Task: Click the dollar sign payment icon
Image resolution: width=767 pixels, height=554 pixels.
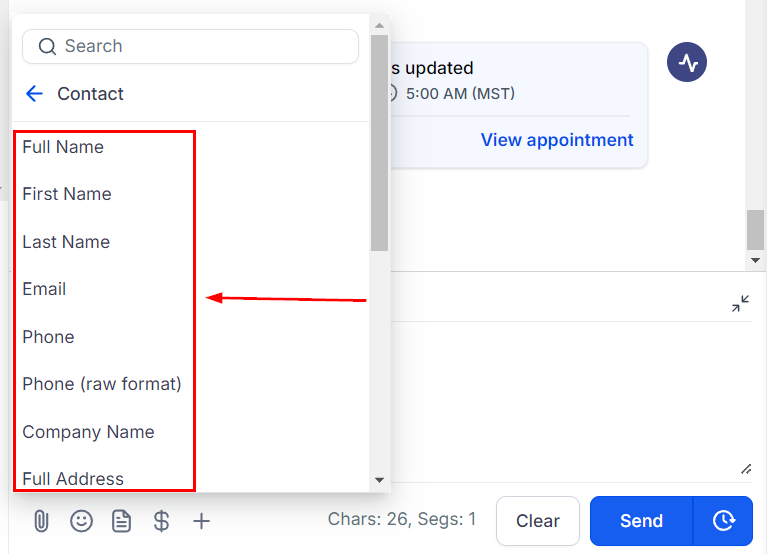Action: point(161,521)
